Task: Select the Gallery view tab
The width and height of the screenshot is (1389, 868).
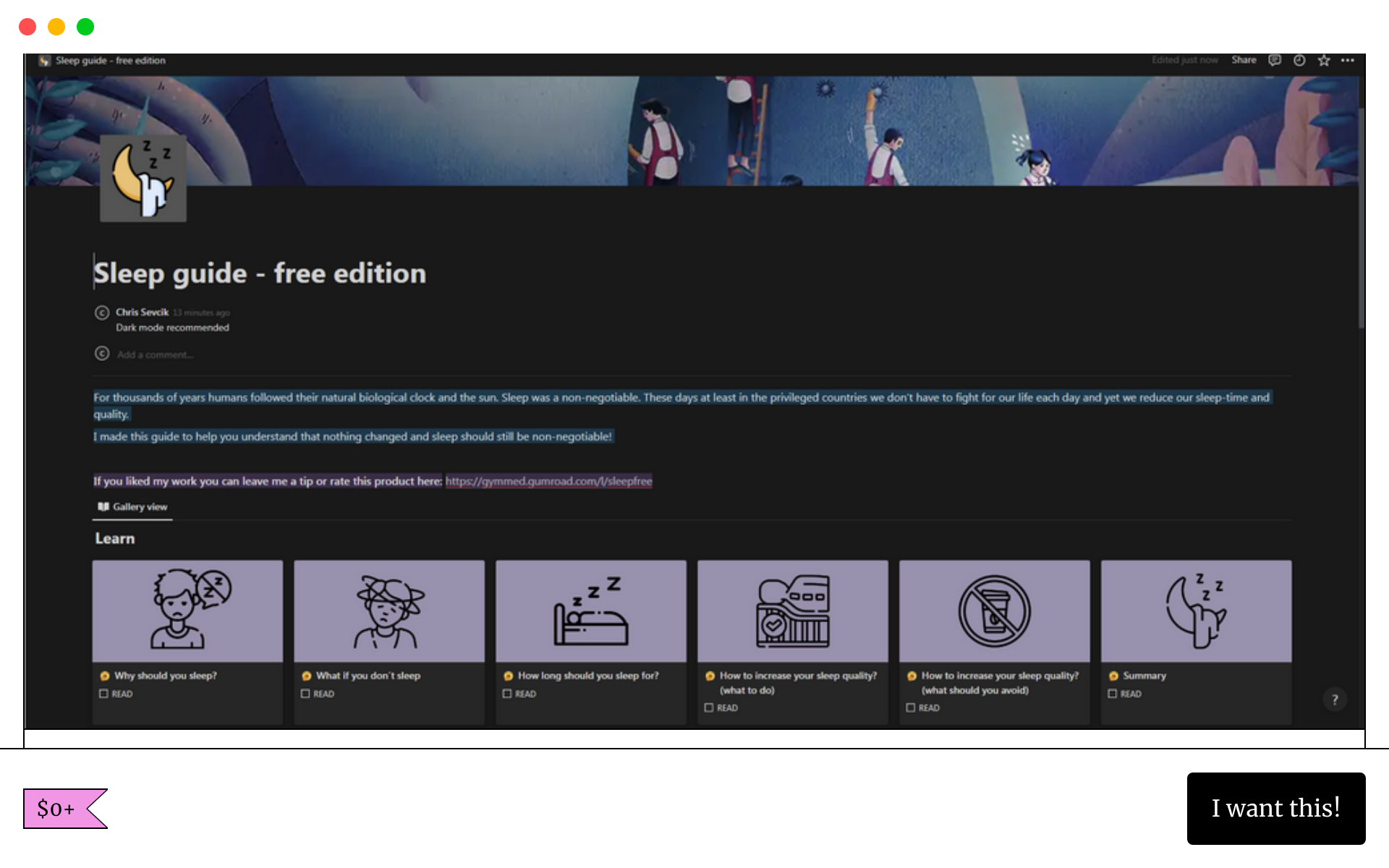Action: [x=133, y=507]
